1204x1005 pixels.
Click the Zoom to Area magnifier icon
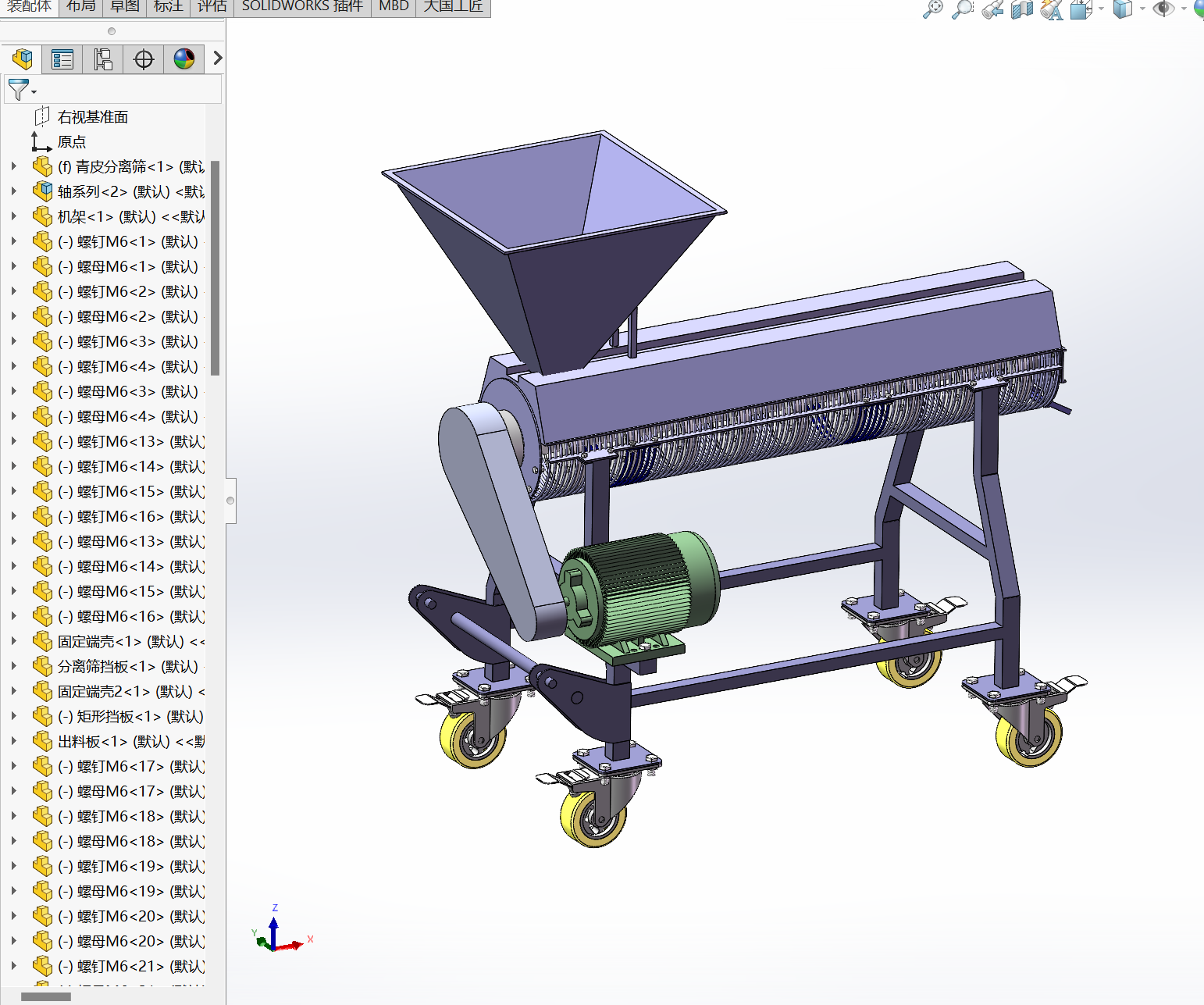963,9
